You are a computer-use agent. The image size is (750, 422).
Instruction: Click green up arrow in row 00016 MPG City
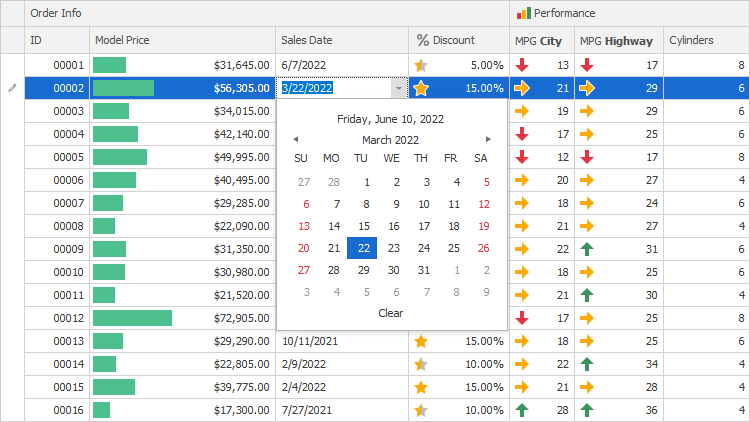pos(522,410)
